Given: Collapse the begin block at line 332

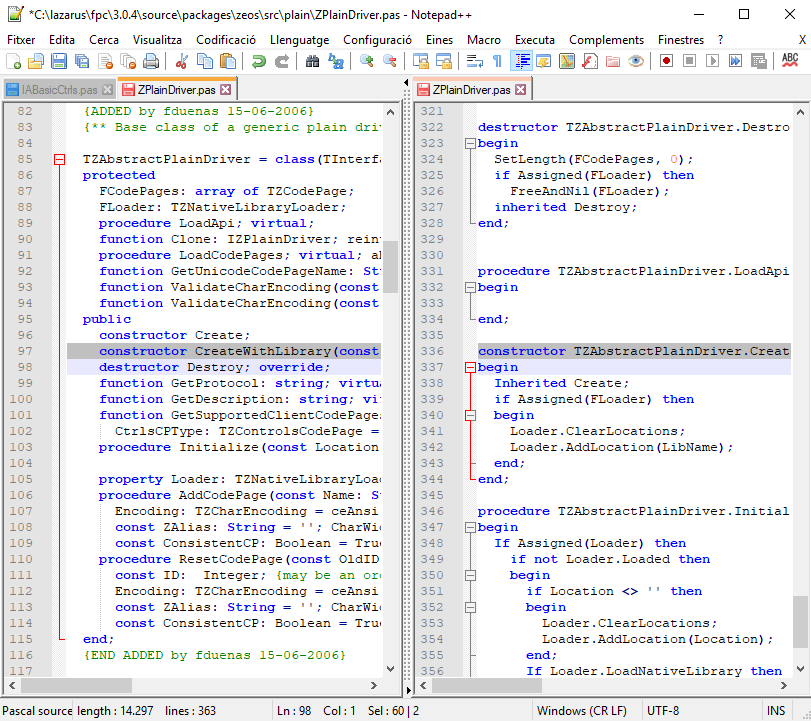Looking at the screenshot, I should (x=470, y=288).
